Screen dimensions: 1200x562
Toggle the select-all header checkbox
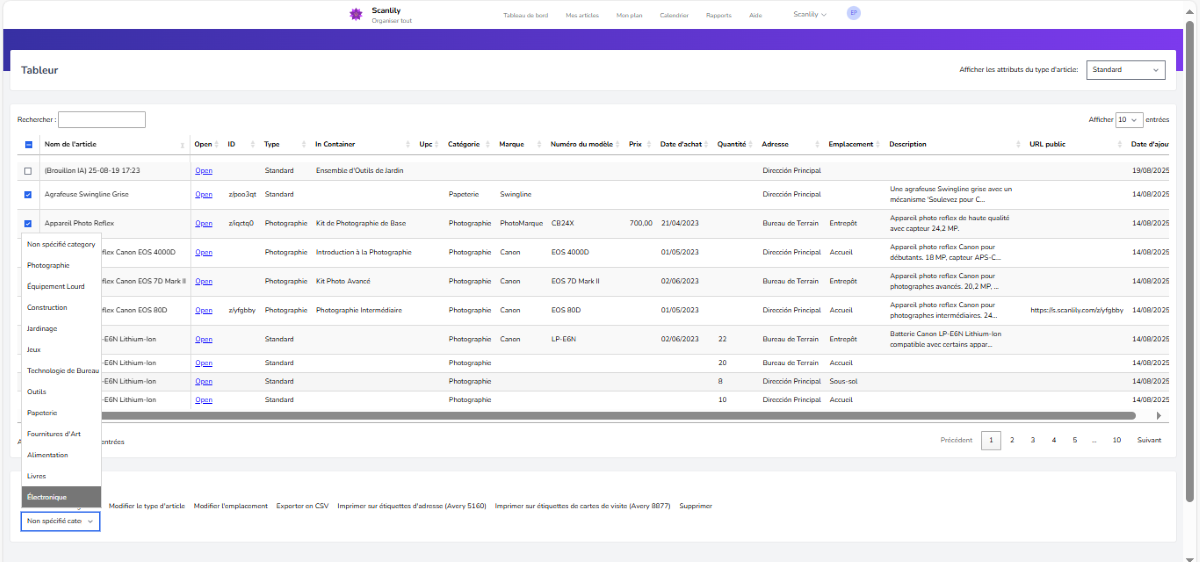[x=28, y=145]
